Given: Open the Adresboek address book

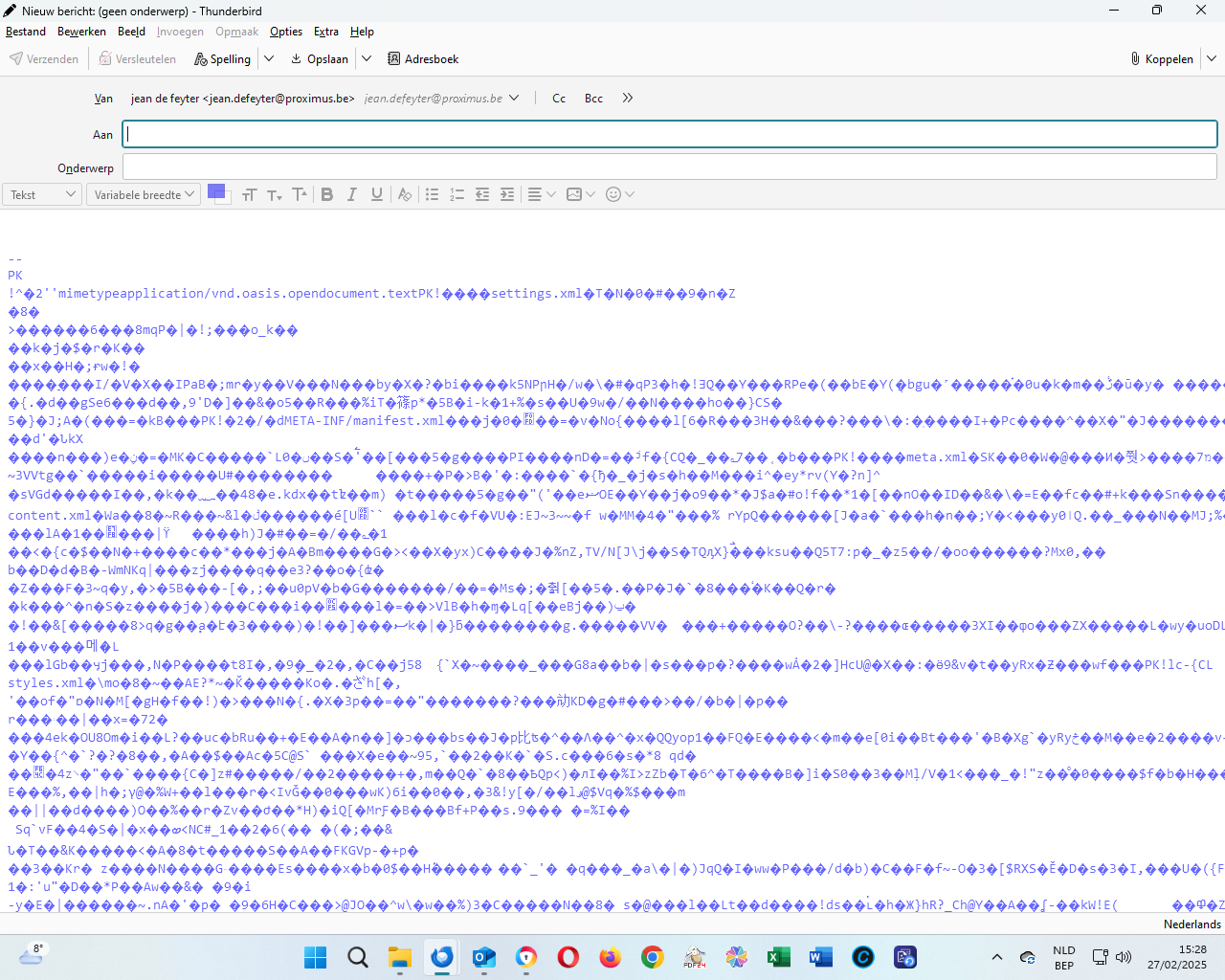Looking at the screenshot, I should click(423, 59).
